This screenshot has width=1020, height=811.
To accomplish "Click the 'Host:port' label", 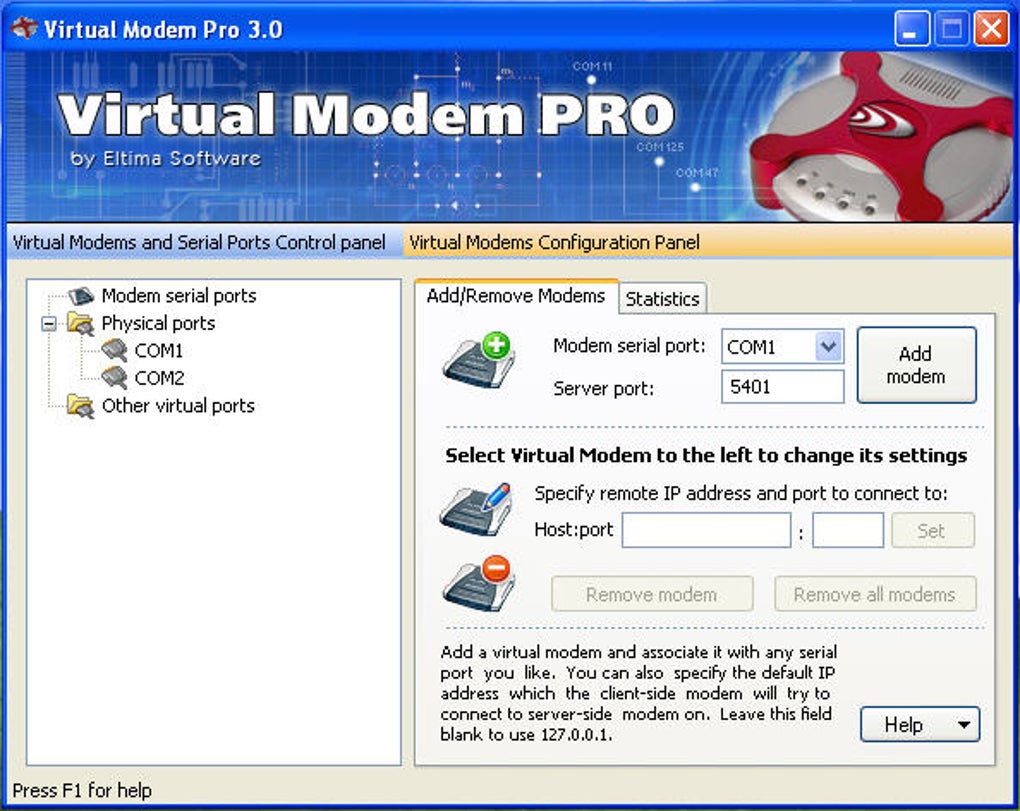I will (x=573, y=529).
